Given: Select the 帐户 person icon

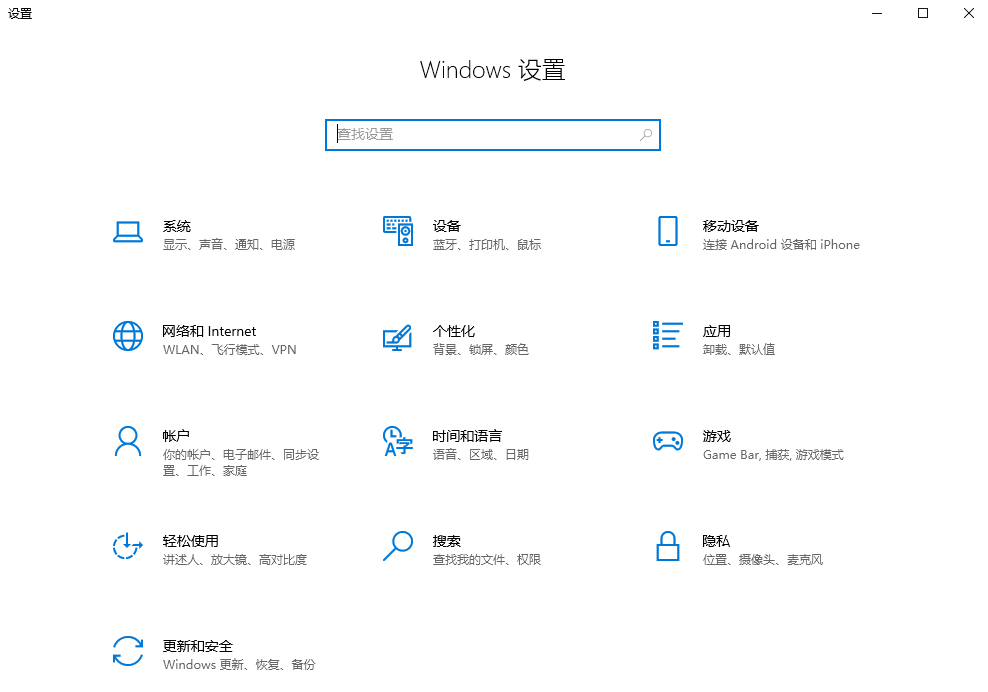Looking at the screenshot, I should point(128,440).
